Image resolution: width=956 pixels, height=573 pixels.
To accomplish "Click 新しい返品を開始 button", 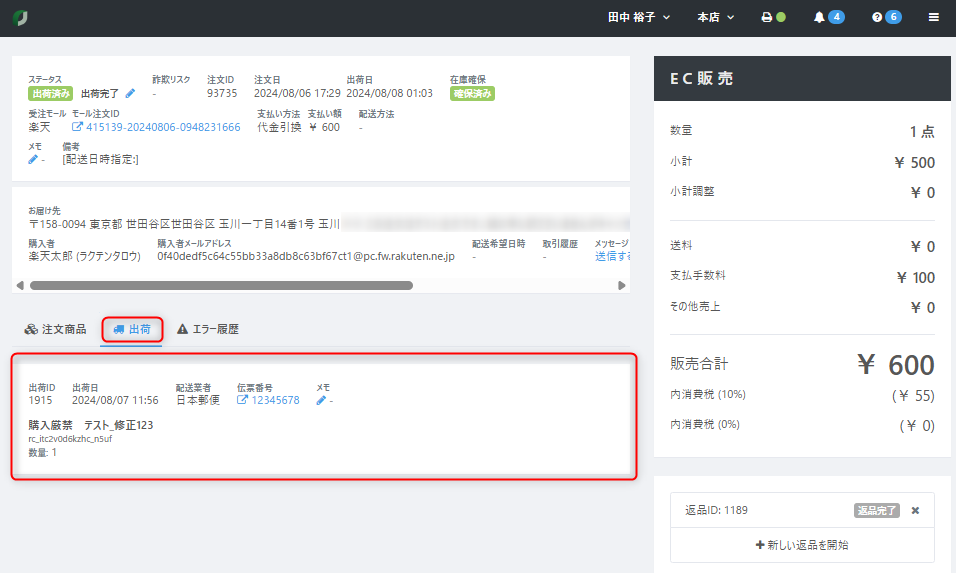I will pos(802,544).
